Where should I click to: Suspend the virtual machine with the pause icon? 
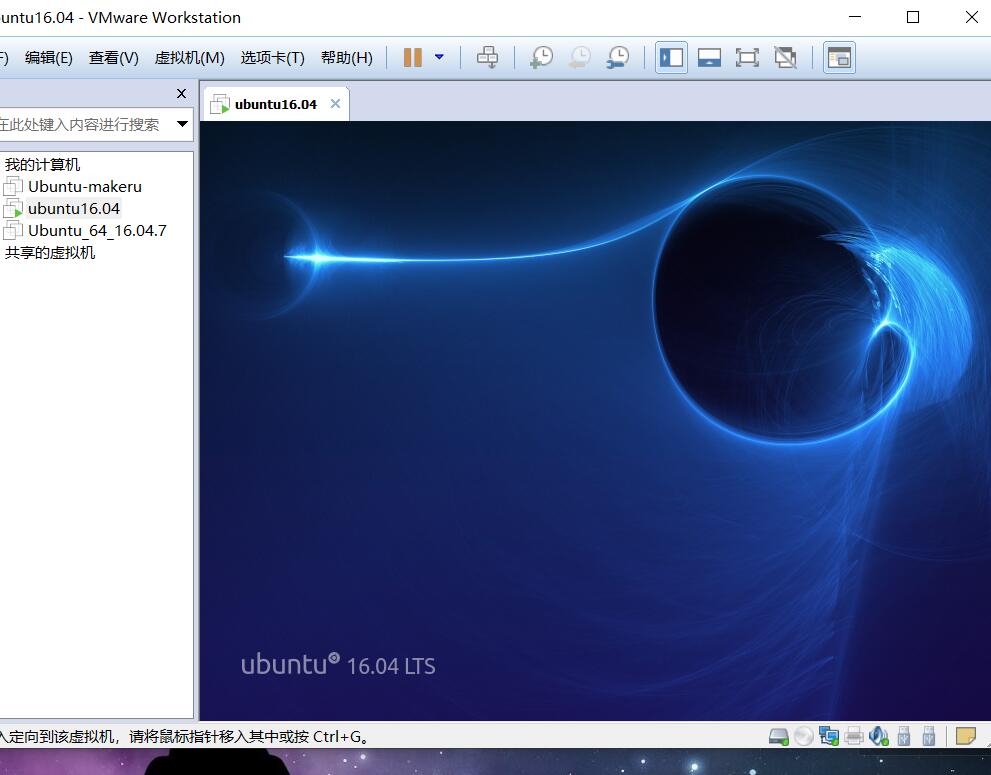click(x=411, y=57)
